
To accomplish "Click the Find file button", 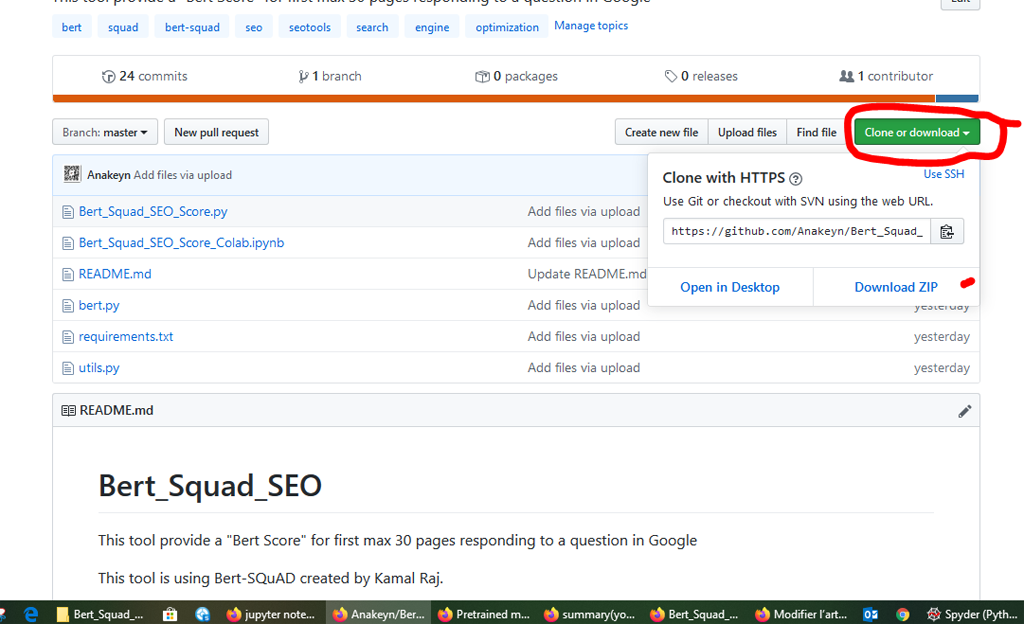I will tap(816, 133).
